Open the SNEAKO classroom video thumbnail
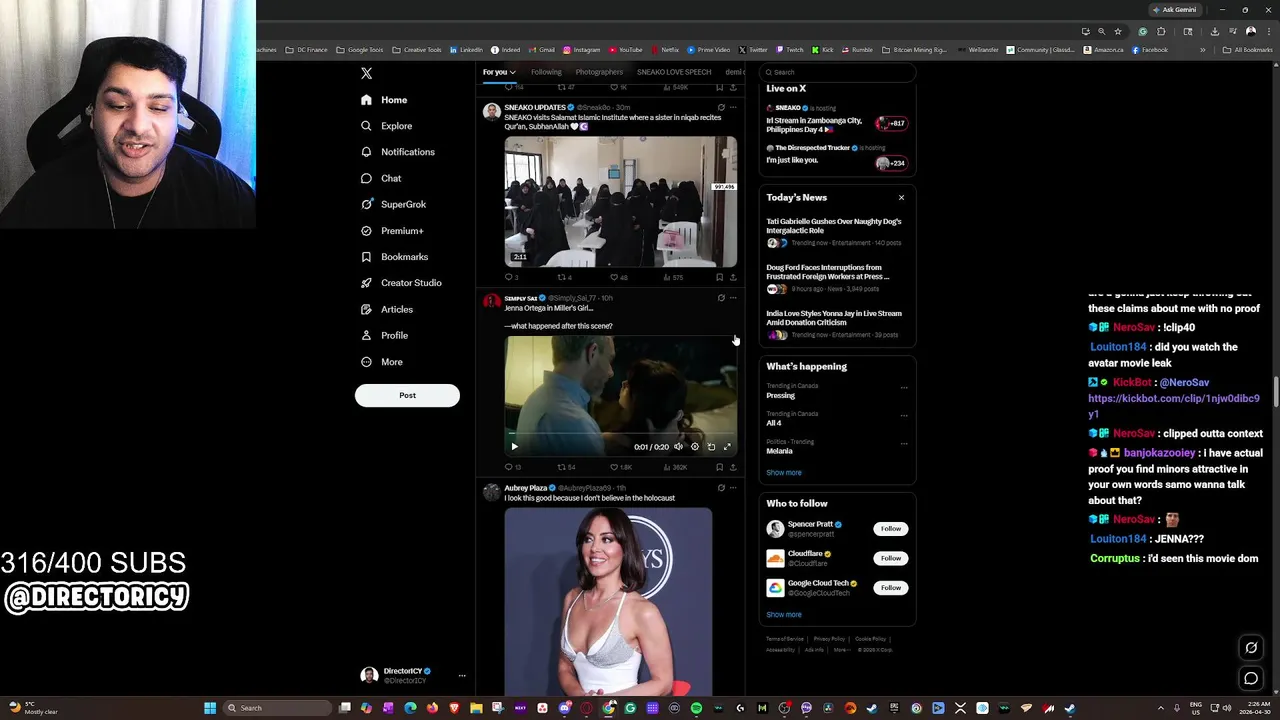The height and width of the screenshot is (720, 1280). coord(620,201)
